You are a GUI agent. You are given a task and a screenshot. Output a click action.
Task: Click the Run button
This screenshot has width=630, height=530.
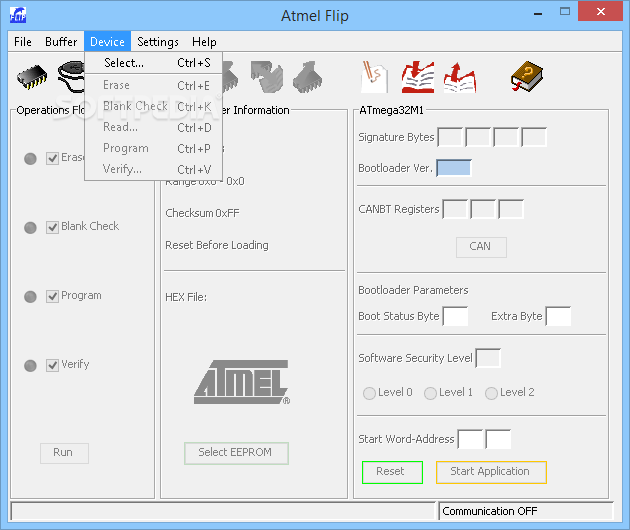tap(64, 453)
